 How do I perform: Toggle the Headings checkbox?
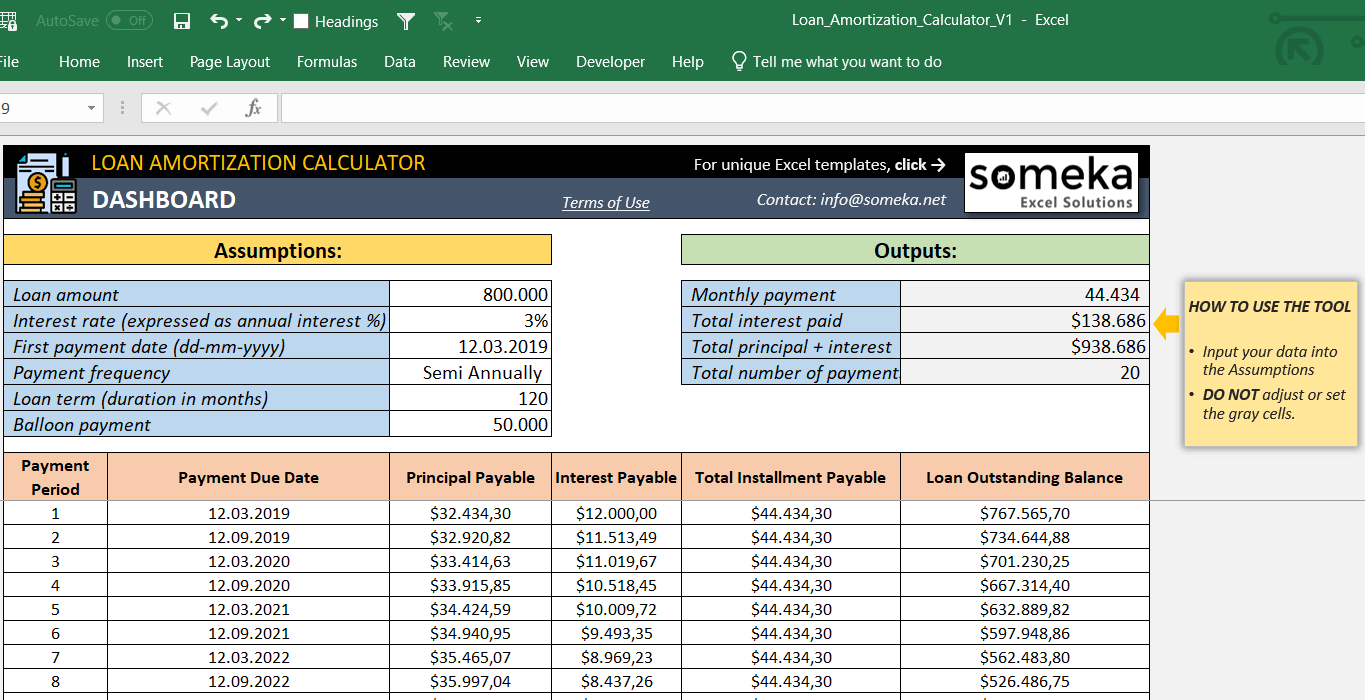click(301, 21)
